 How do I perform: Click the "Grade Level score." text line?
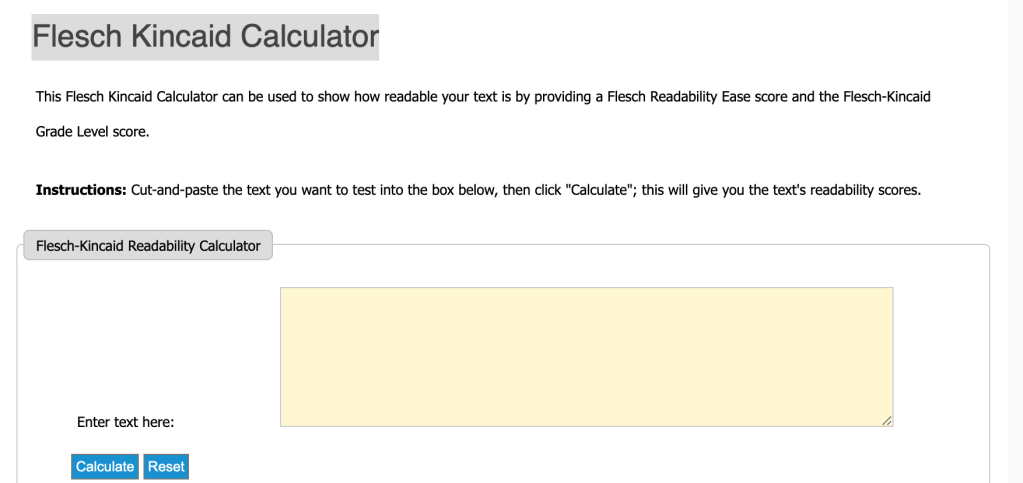(92, 132)
